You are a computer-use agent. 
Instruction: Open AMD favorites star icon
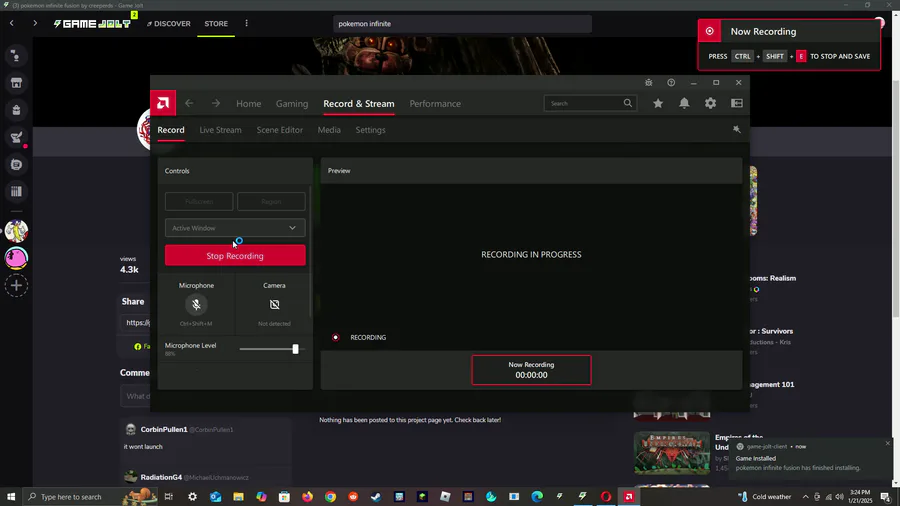pos(658,103)
